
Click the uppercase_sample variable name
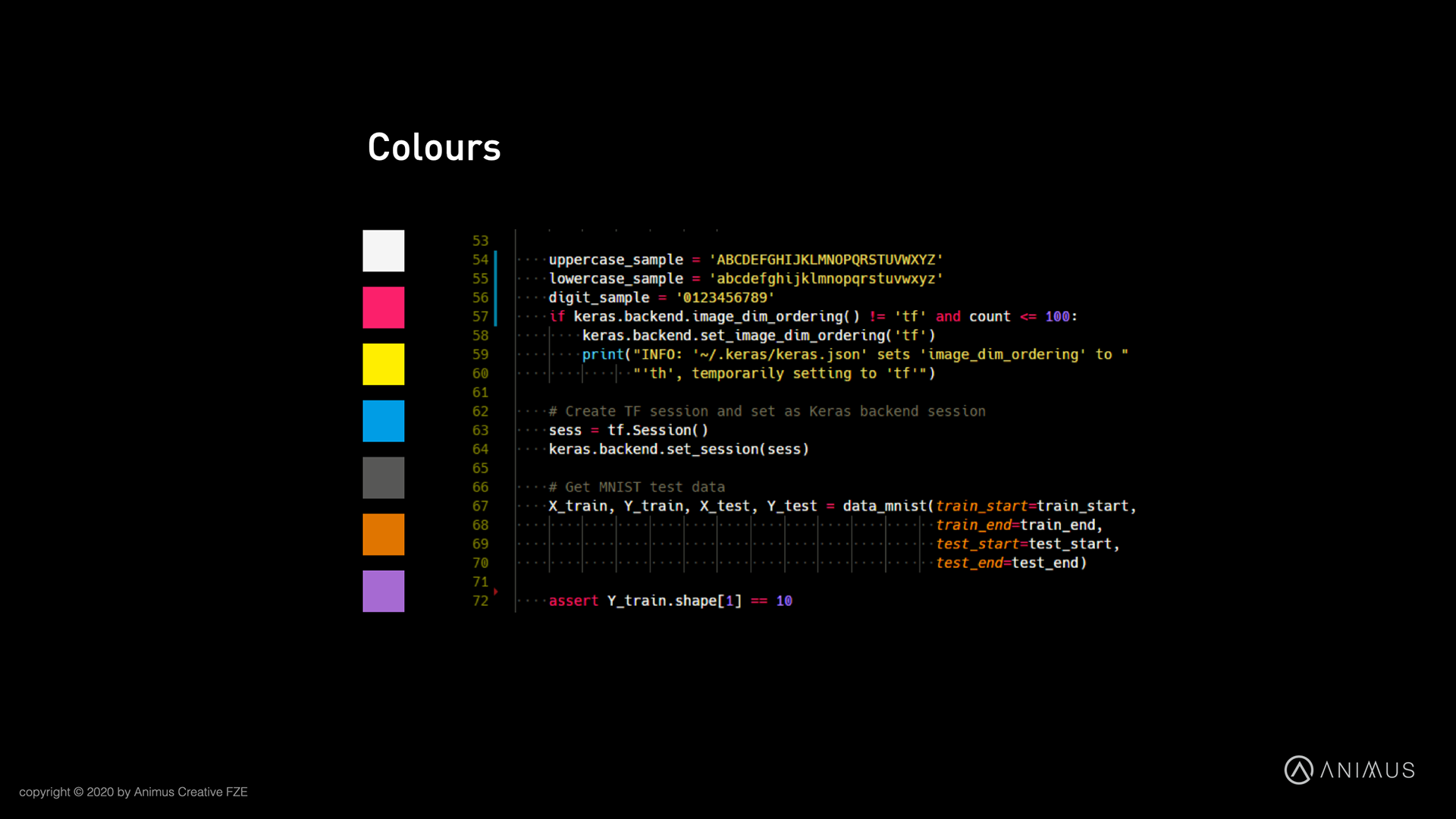tap(615, 259)
